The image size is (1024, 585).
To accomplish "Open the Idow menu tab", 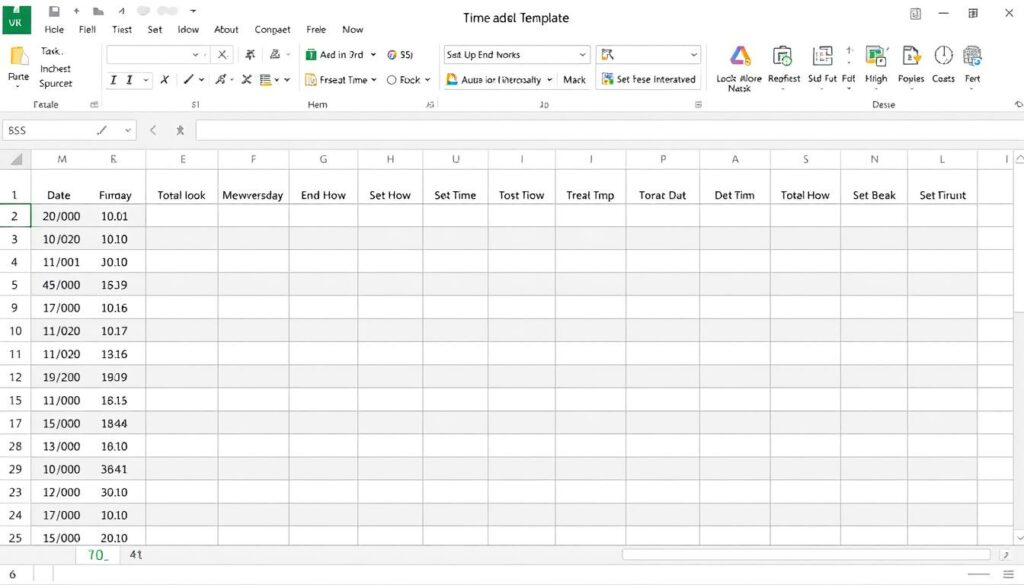I will coord(188,29).
